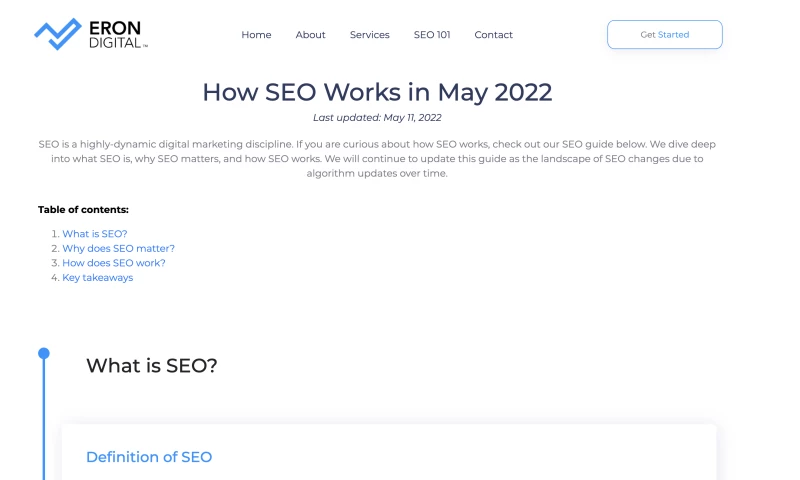This screenshot has height=480, width=800.
Task: Click the 'How SEO Works in May 2022' title
Action: point(377,92)
